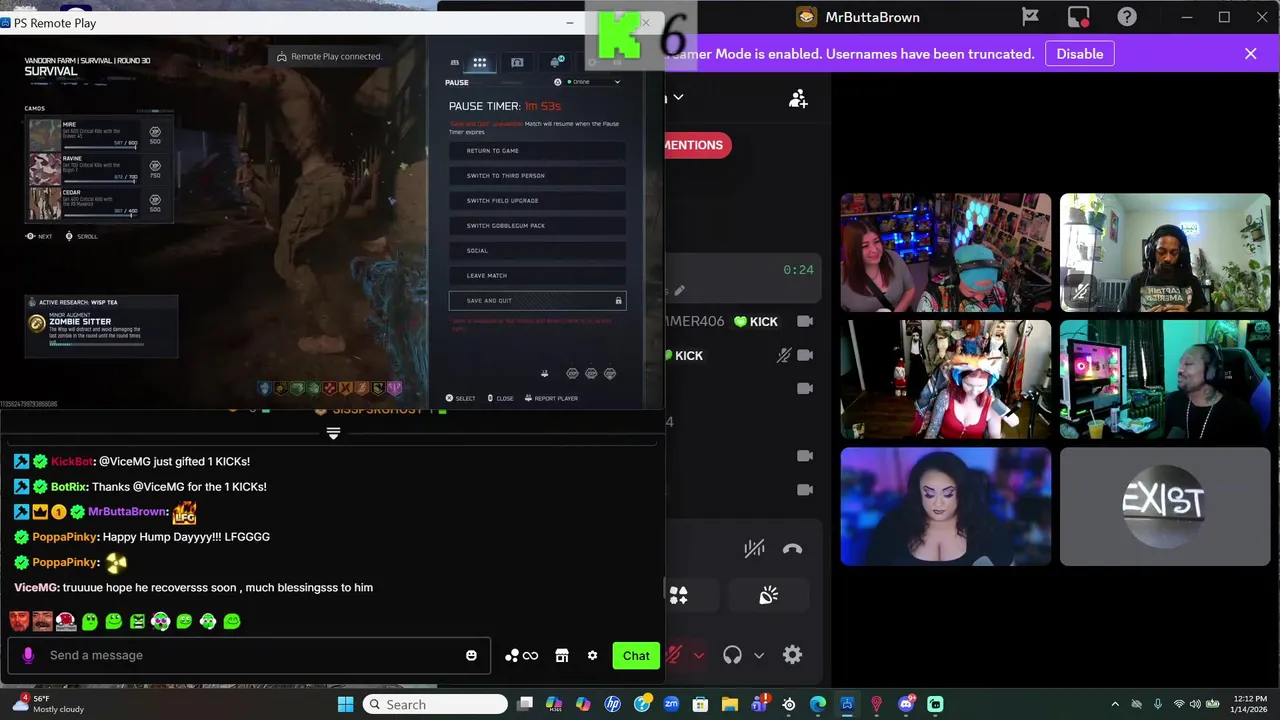Open the add friends icon in Discord
This screenshot has width=1280, height=720.
pos(798,98)
